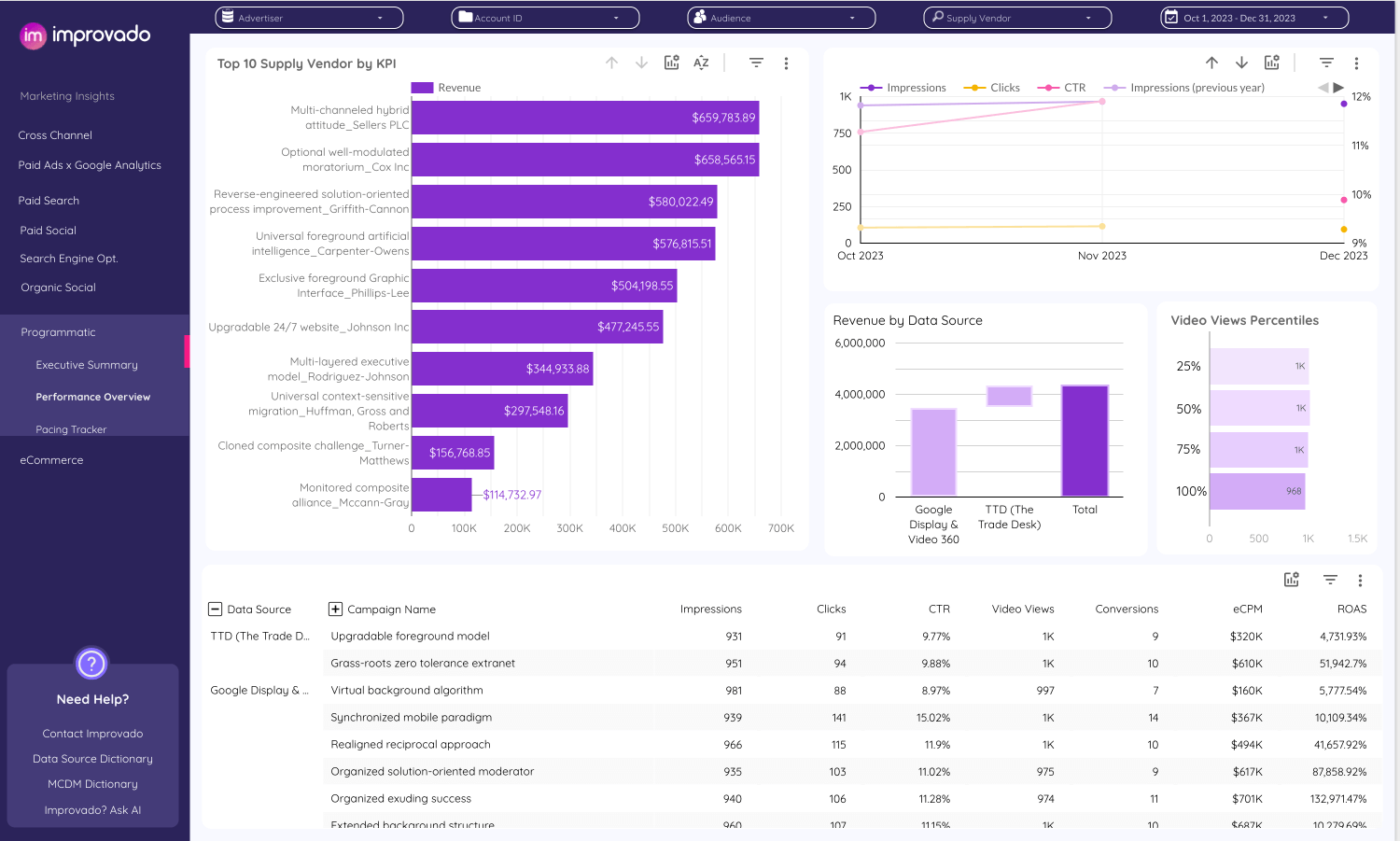Screen dimensions: 1400x841
Task: Expand the Campaign Name column with plus box
Action: click(335, 610)
